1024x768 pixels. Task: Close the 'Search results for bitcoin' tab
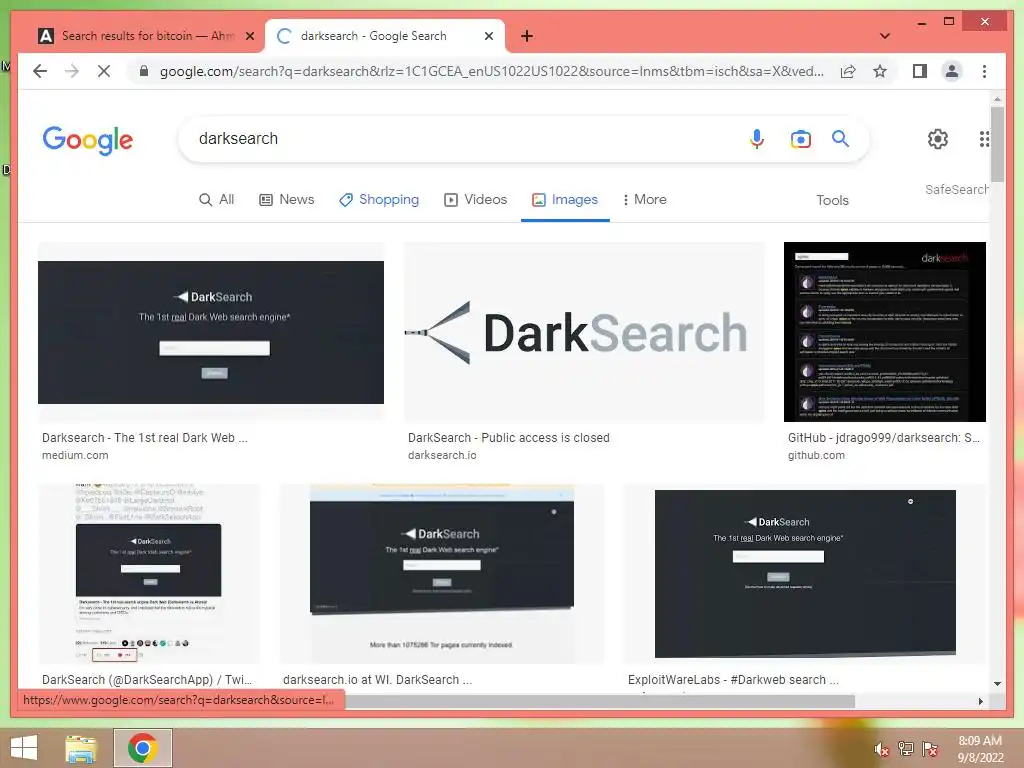pos(249,36)
